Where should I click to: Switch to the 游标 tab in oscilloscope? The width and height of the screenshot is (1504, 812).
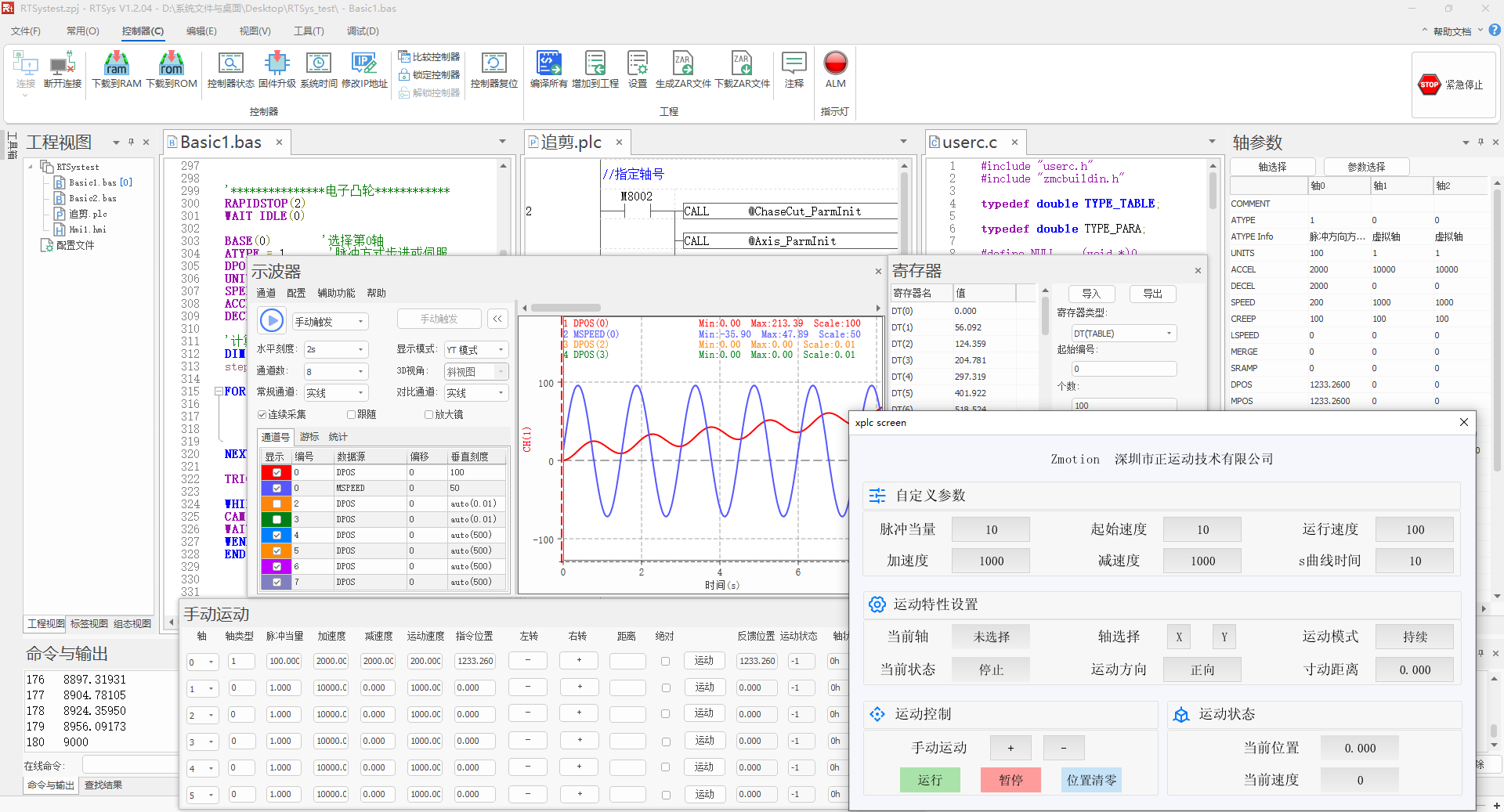point(309,437)
